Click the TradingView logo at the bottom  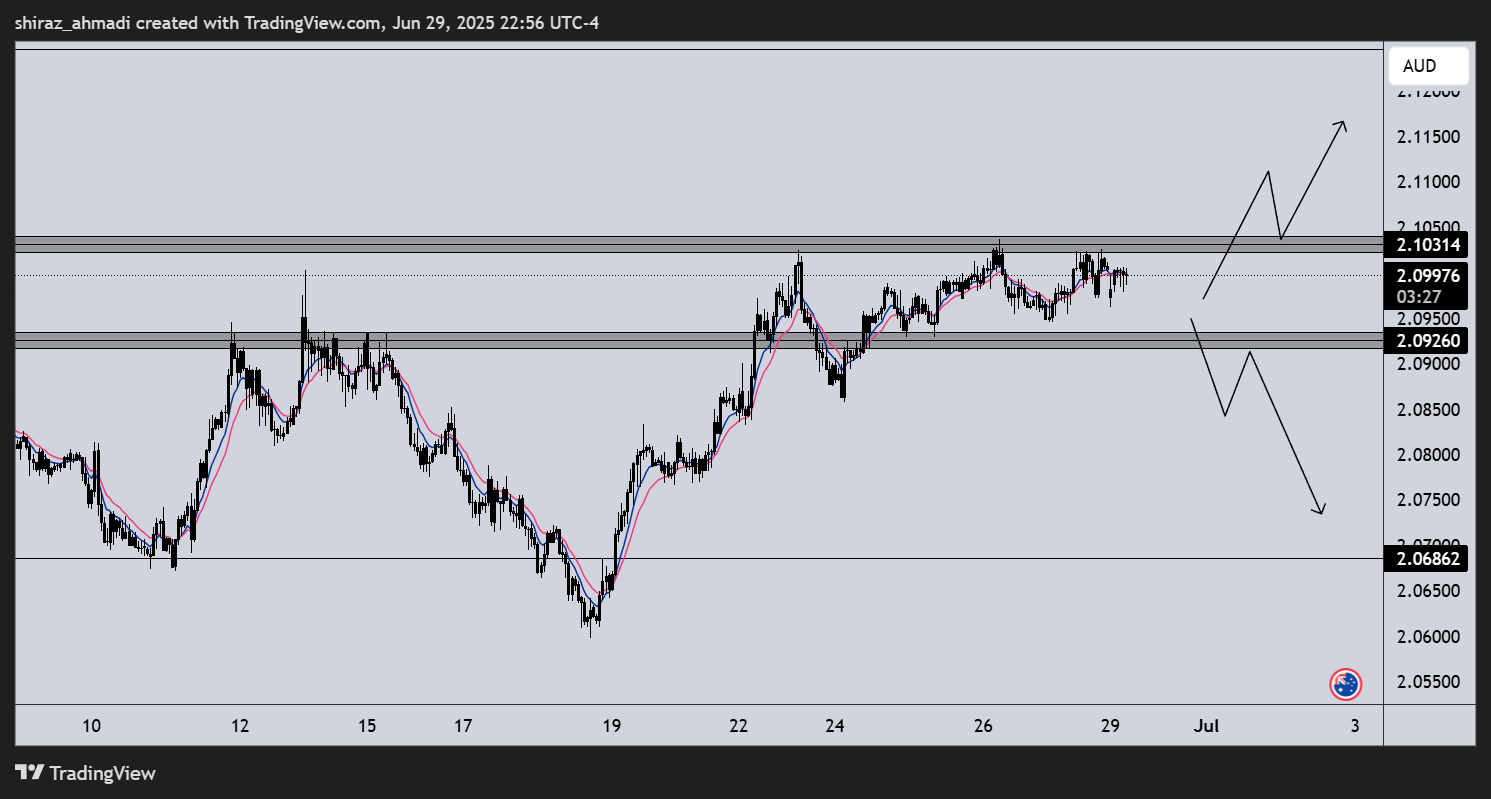(x=86, y=773)
